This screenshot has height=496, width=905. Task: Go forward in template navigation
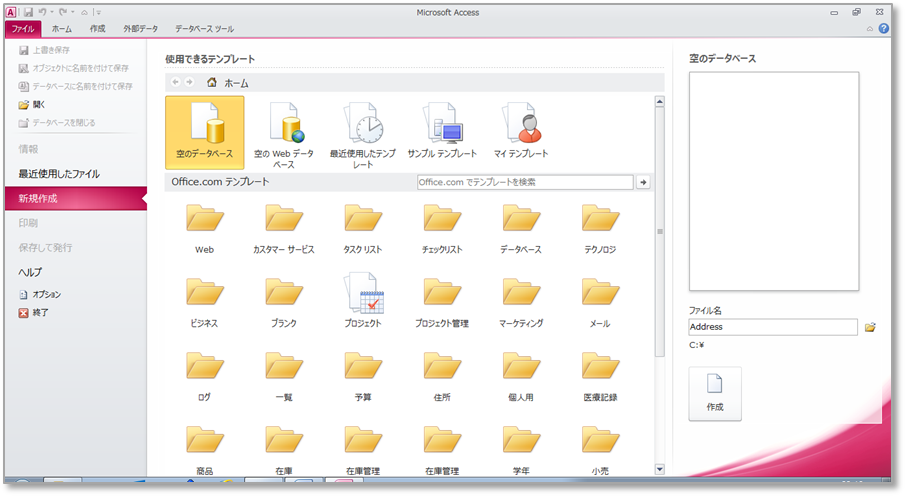(x=189, y=82)
